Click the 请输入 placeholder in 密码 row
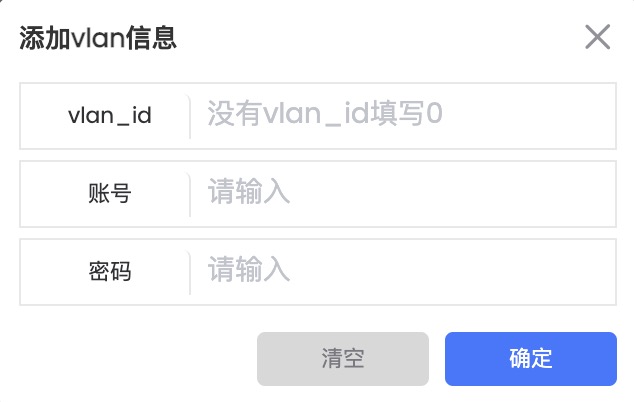Image resolution: width=634 pixels, height=402 pixels. 249,270
